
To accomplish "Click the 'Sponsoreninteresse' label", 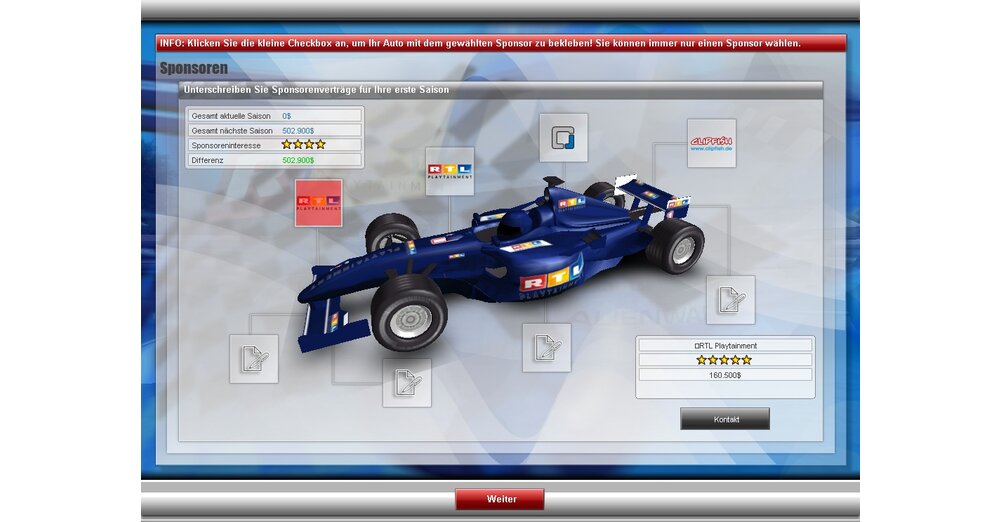I will coord(226,145).
